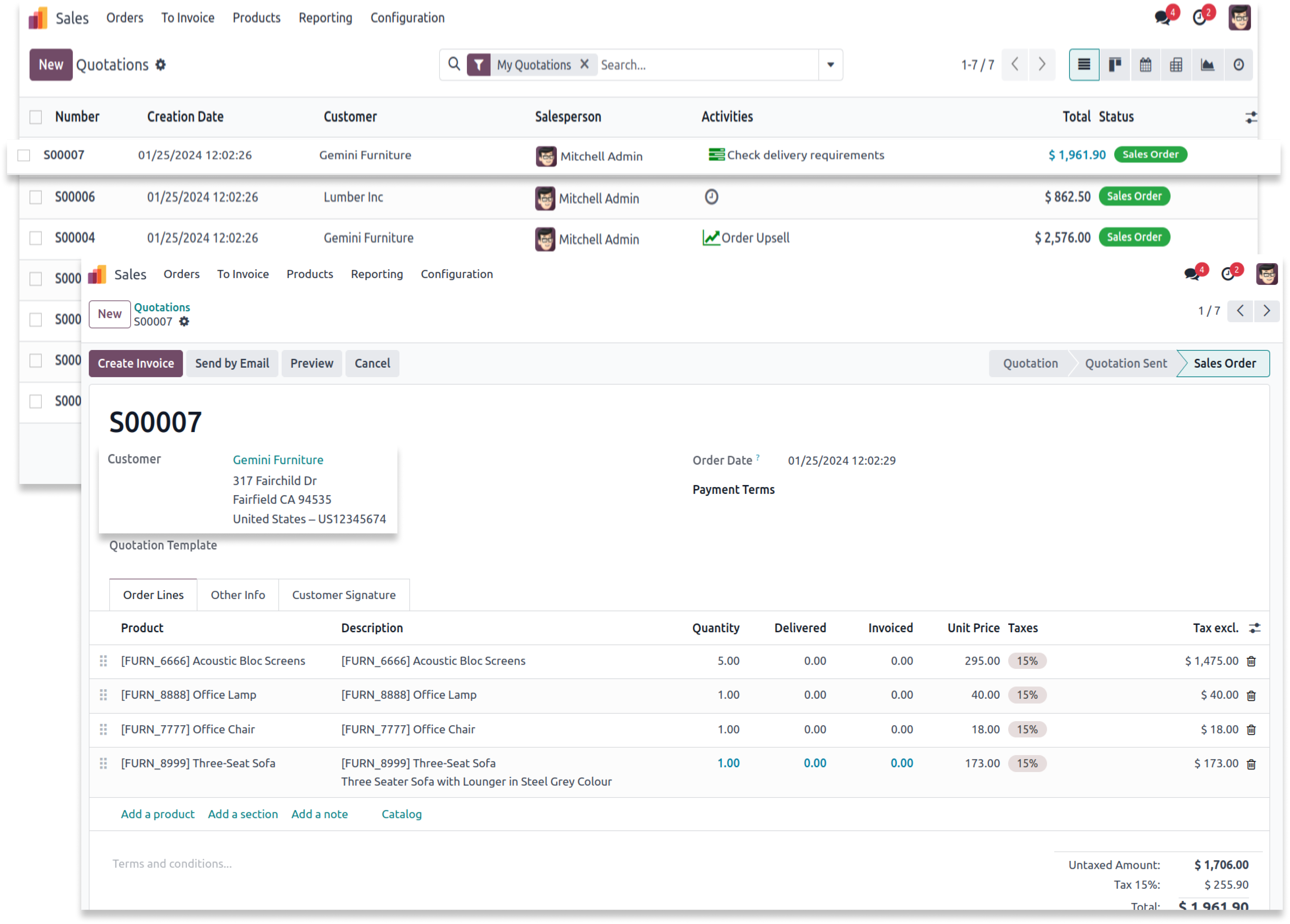Image resolution: width=1290 pixels, height=924 pixels.
Task: Click drag handle of Acoustic Bloc Screens line
Action: click(104, 661)
